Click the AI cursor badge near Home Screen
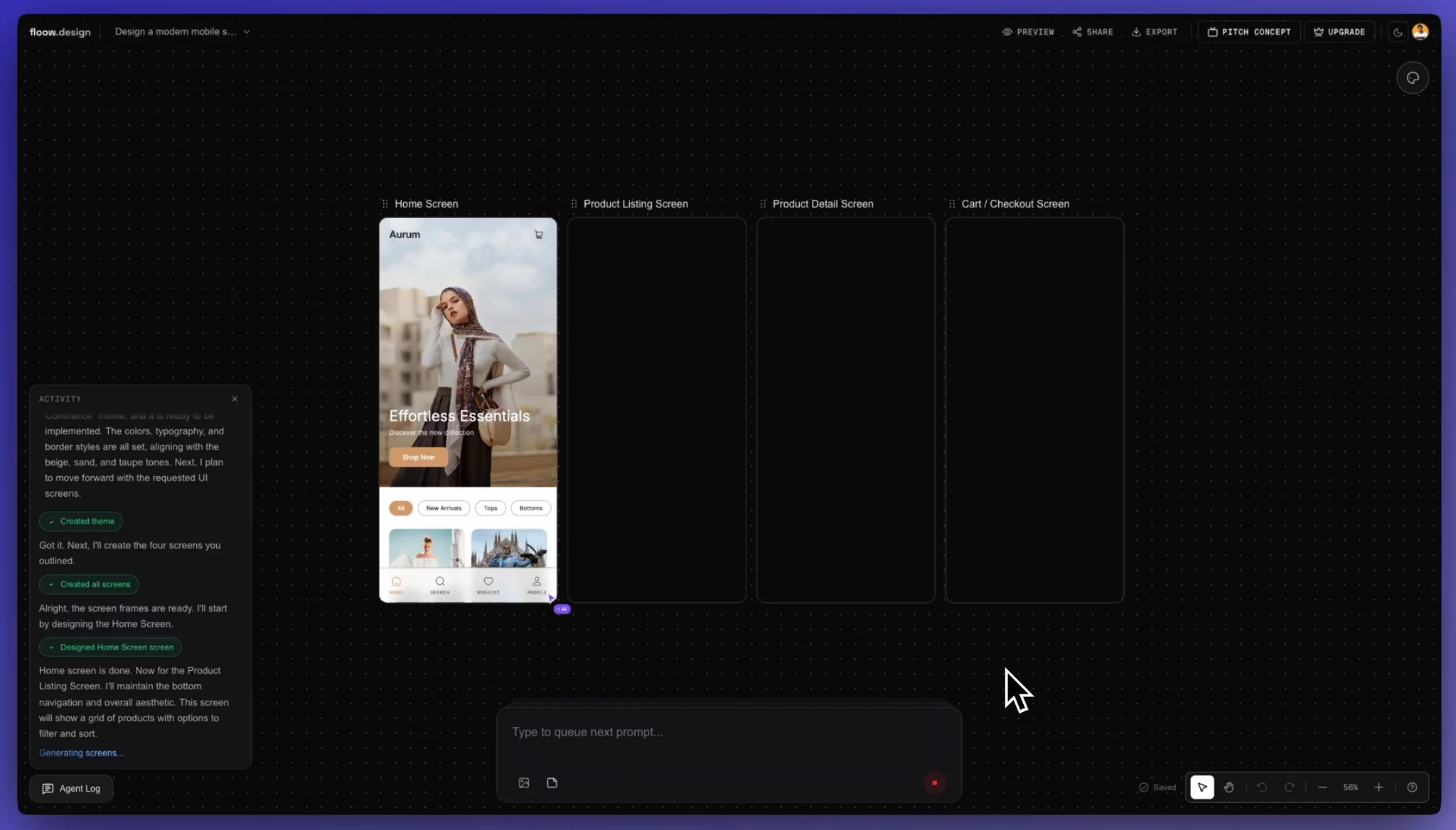The height and width of the screenshot is (830, 1456). [562, 609]
